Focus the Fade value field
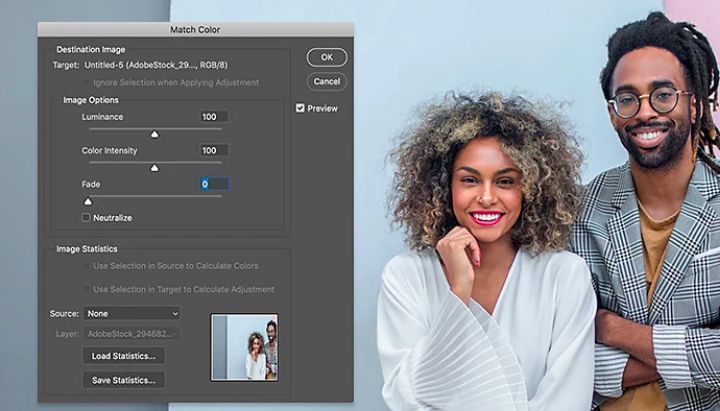720x411 pixels. click(x=214, y=184)
